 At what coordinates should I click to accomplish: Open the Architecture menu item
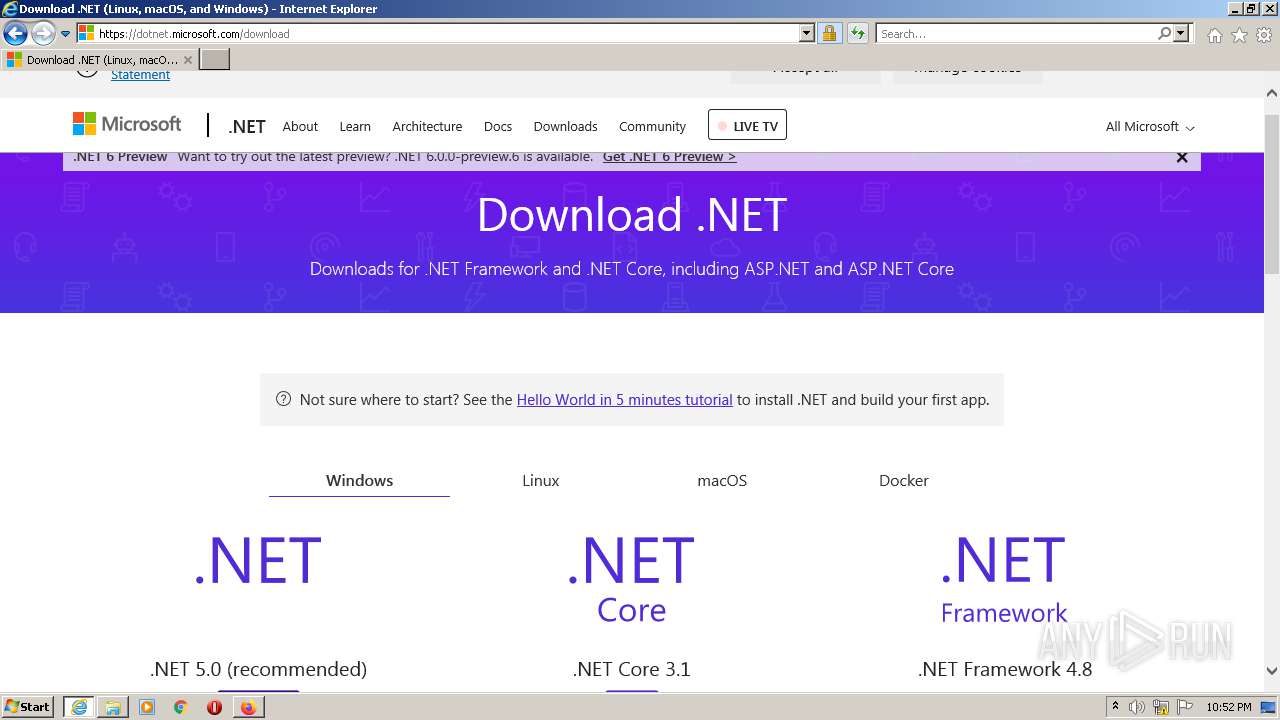pos(427,127)
